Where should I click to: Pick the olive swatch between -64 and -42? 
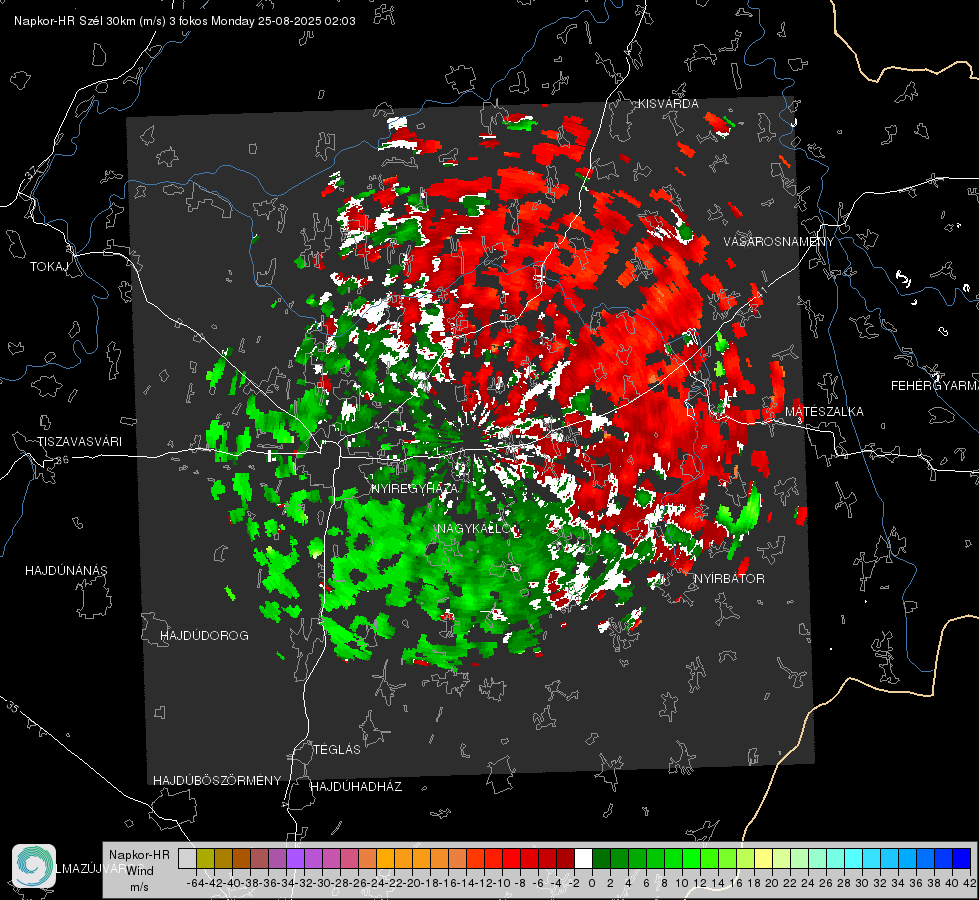click(x=205, y=859)
